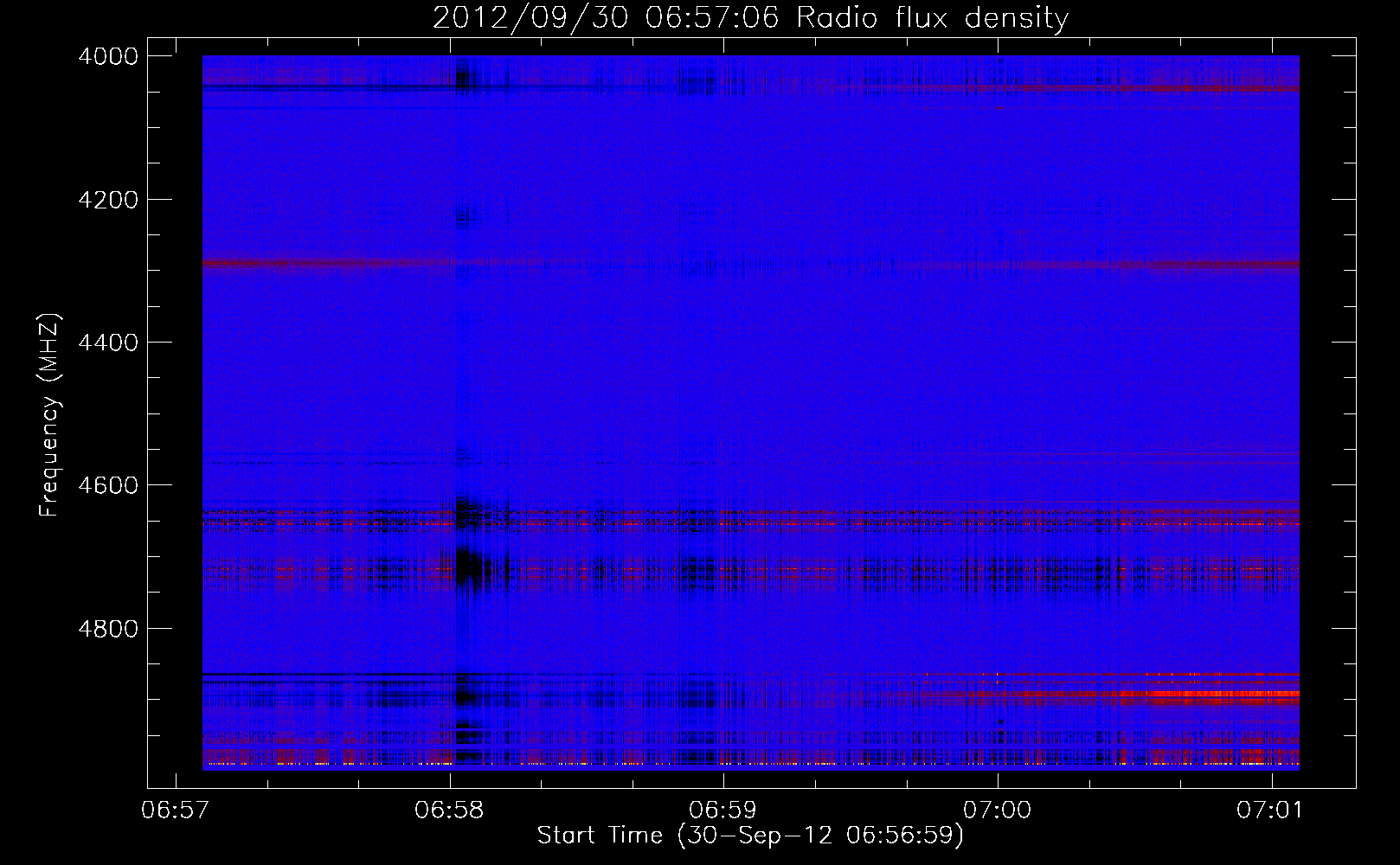The width and height of the screenshot is (1400, 865).
Task: Select the 4000 frequency axis label
Action: [x=108, y=56]
